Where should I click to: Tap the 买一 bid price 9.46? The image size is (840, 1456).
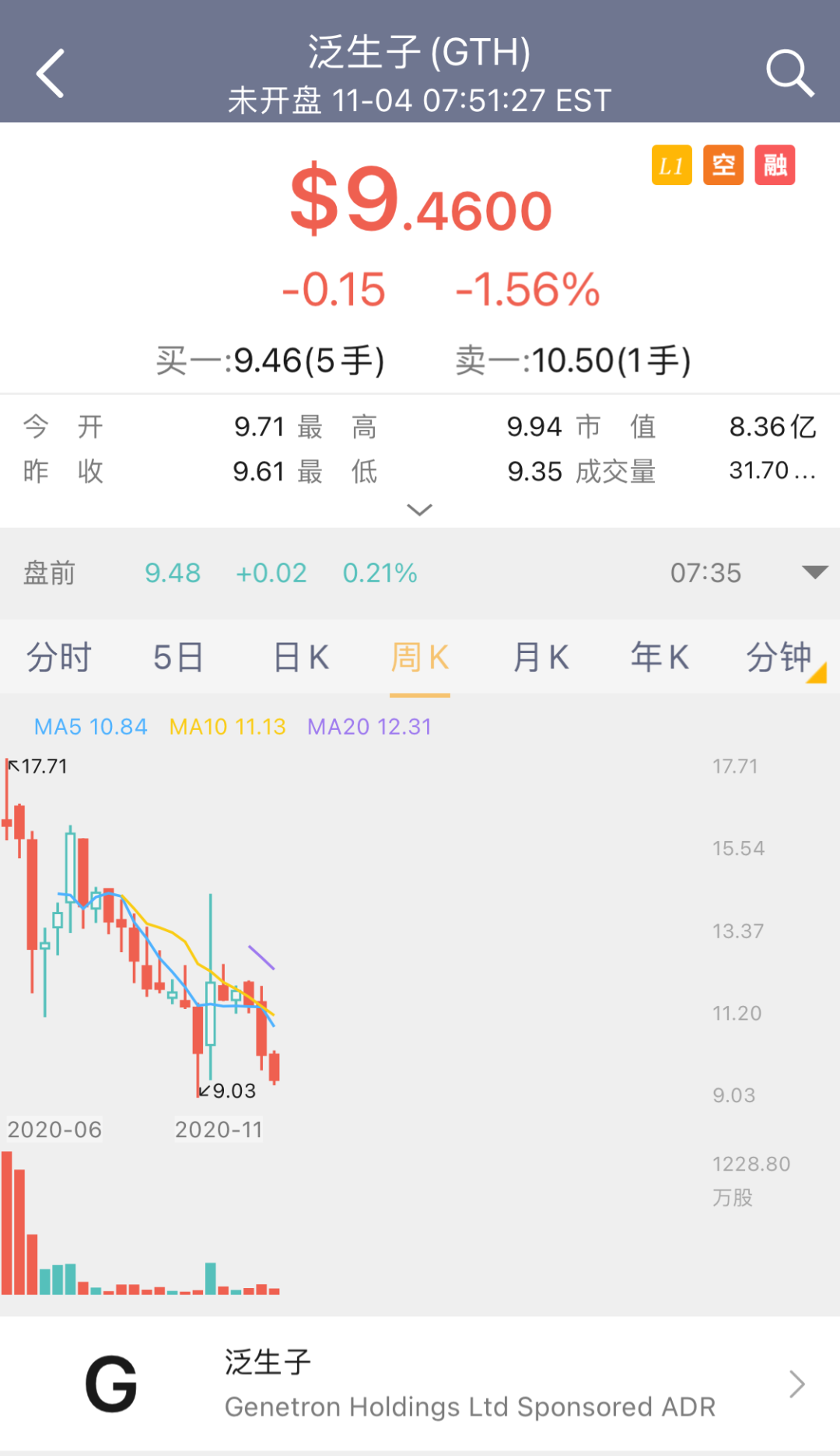pyautogui.click(x=270, y=361)
